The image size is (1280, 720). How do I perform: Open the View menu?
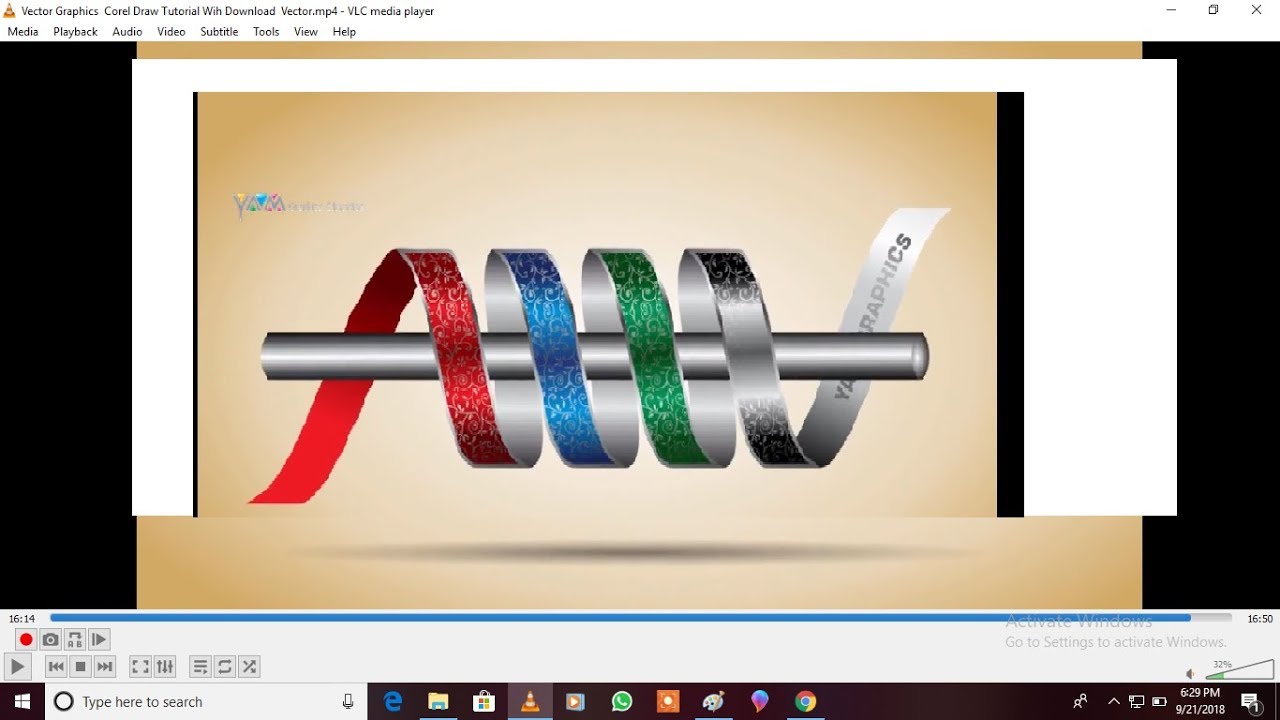point(306,32)
